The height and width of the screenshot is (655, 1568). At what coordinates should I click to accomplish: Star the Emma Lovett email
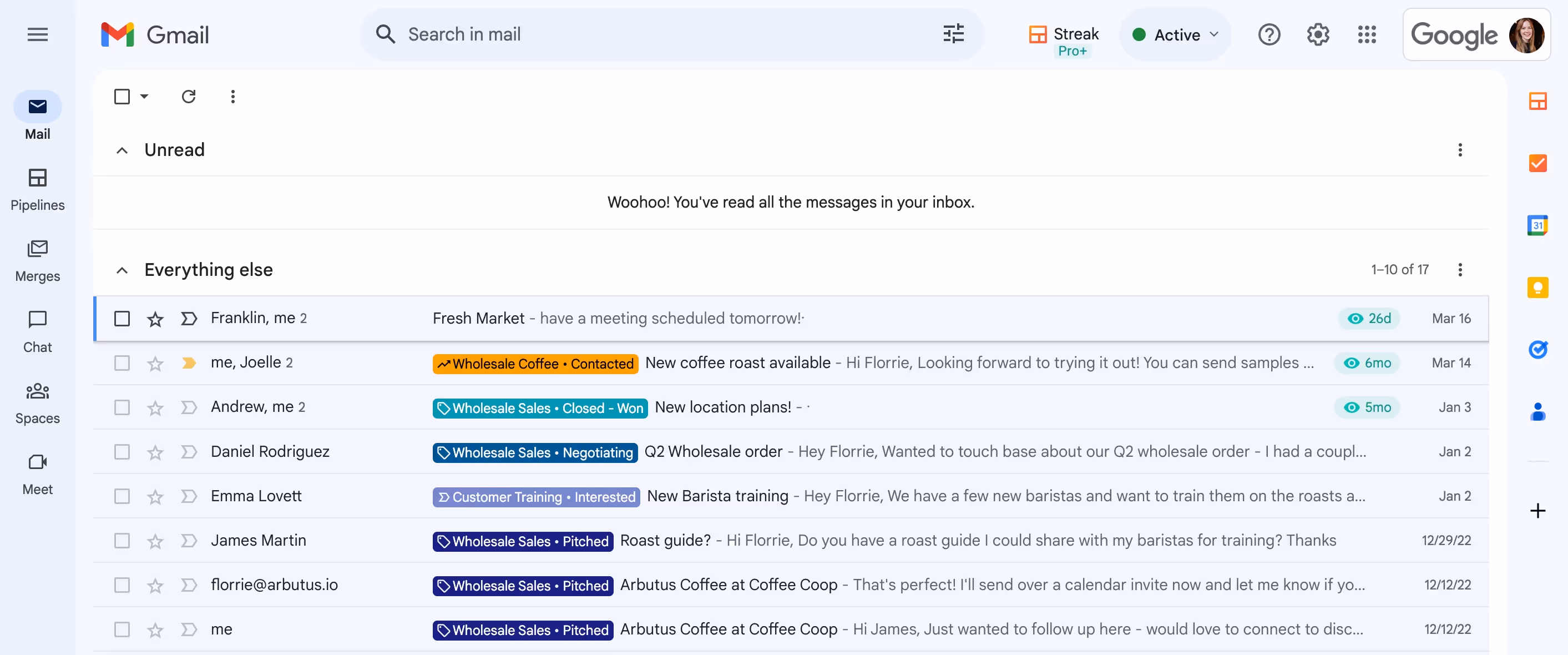[155, 497]
